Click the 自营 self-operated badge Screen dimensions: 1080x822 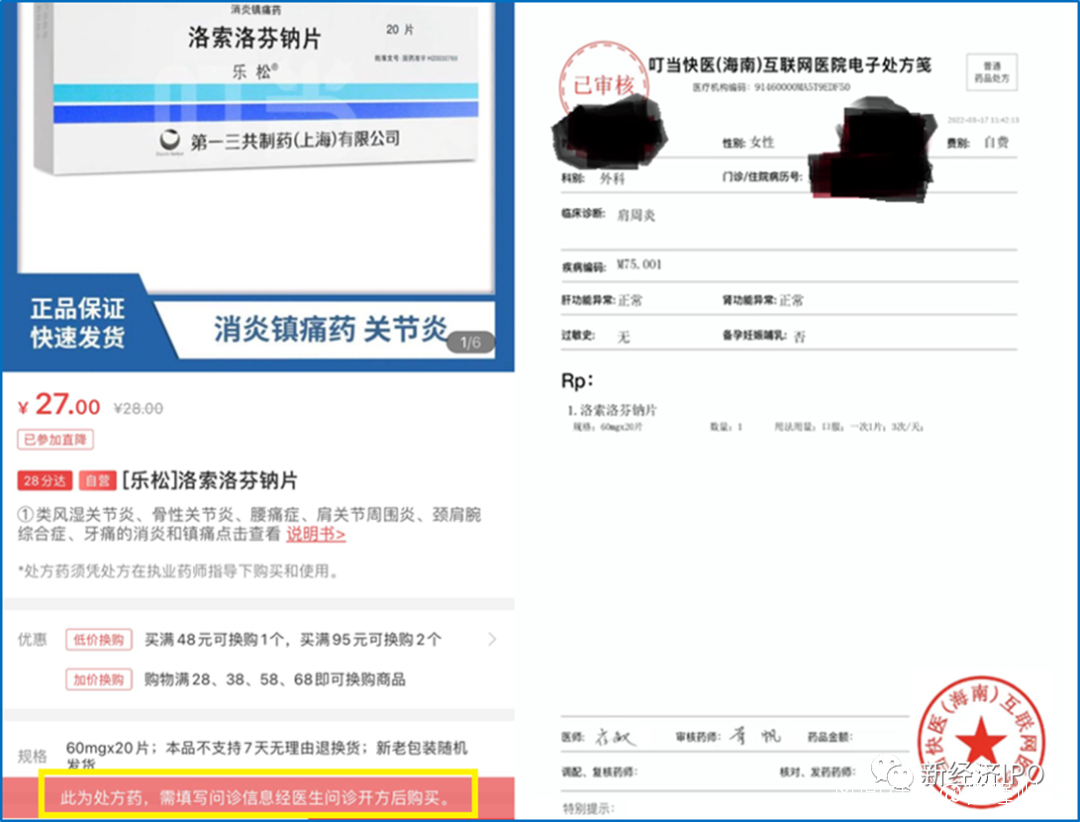pos(97,480)
